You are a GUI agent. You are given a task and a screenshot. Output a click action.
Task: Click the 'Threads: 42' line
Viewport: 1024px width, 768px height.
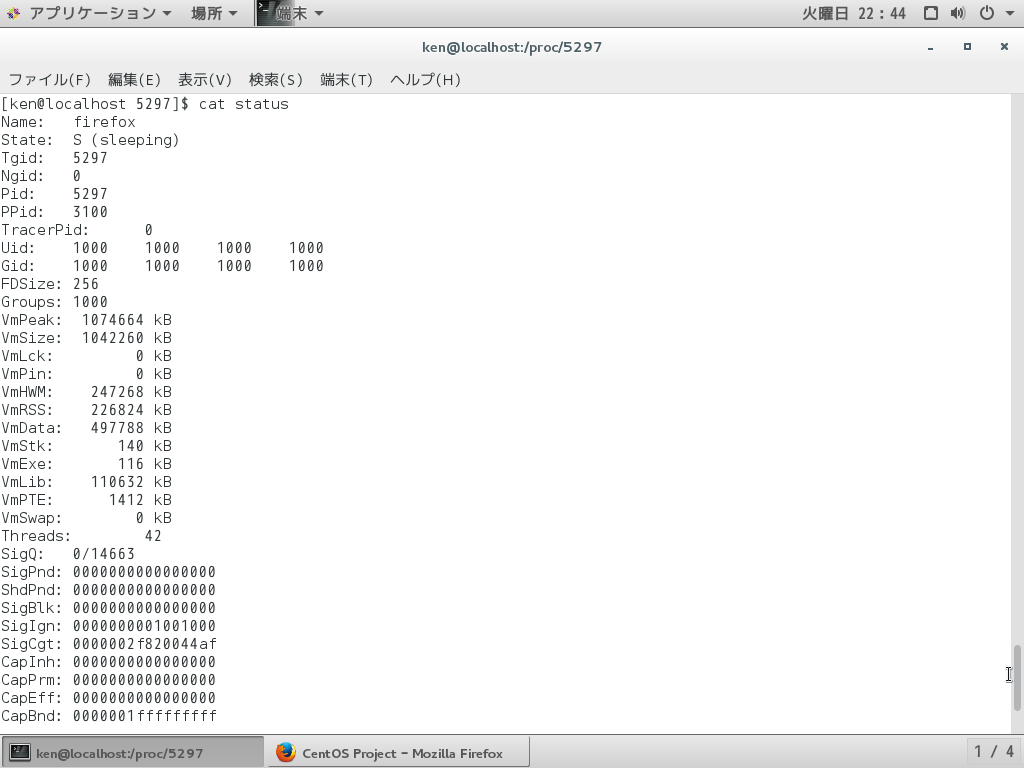pos(82,536)
